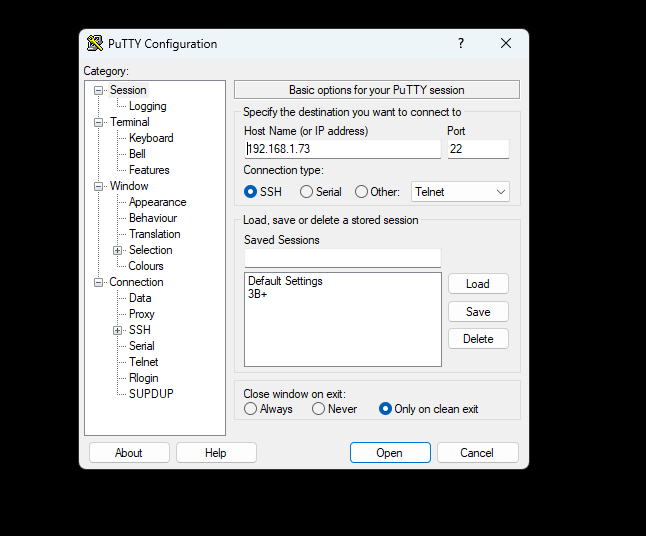
Task: Click the Host Name input field
Action: pyautogui.click(x=342, y=149)
